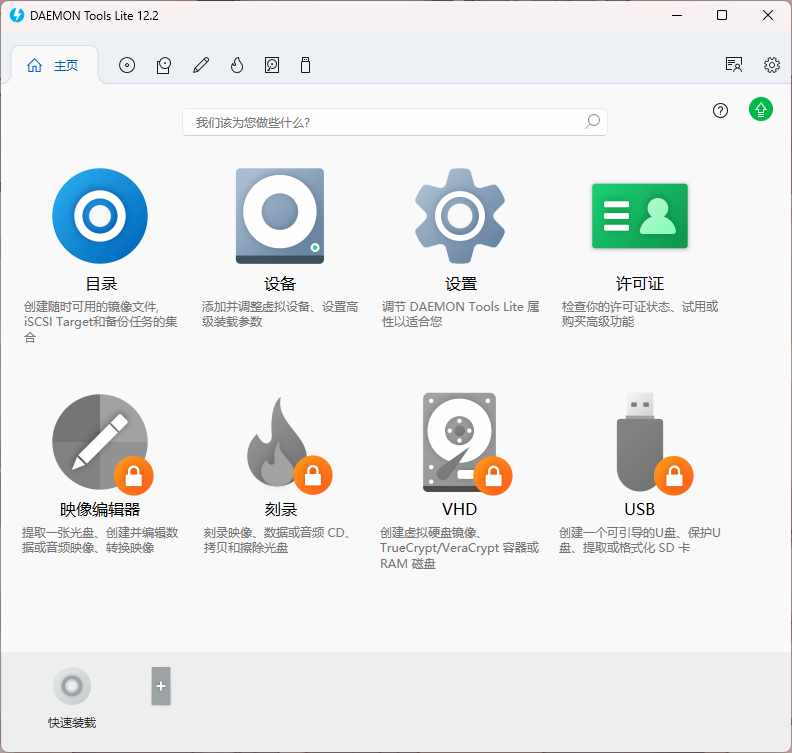Click the help question mark icon

720,110
